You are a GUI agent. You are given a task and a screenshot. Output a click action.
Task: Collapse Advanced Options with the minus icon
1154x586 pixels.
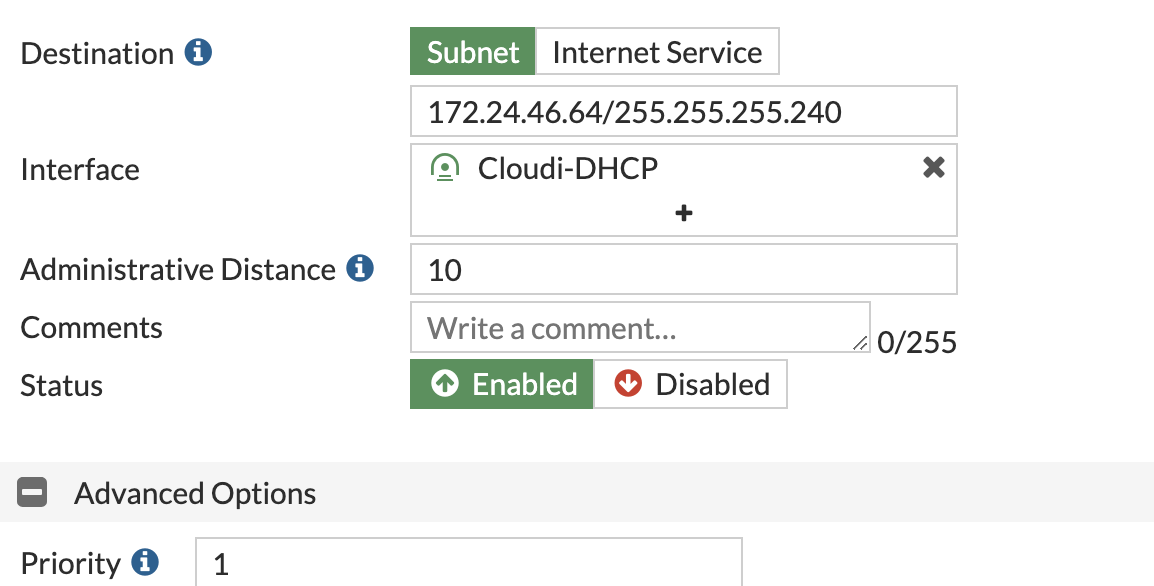pos(32,493)
